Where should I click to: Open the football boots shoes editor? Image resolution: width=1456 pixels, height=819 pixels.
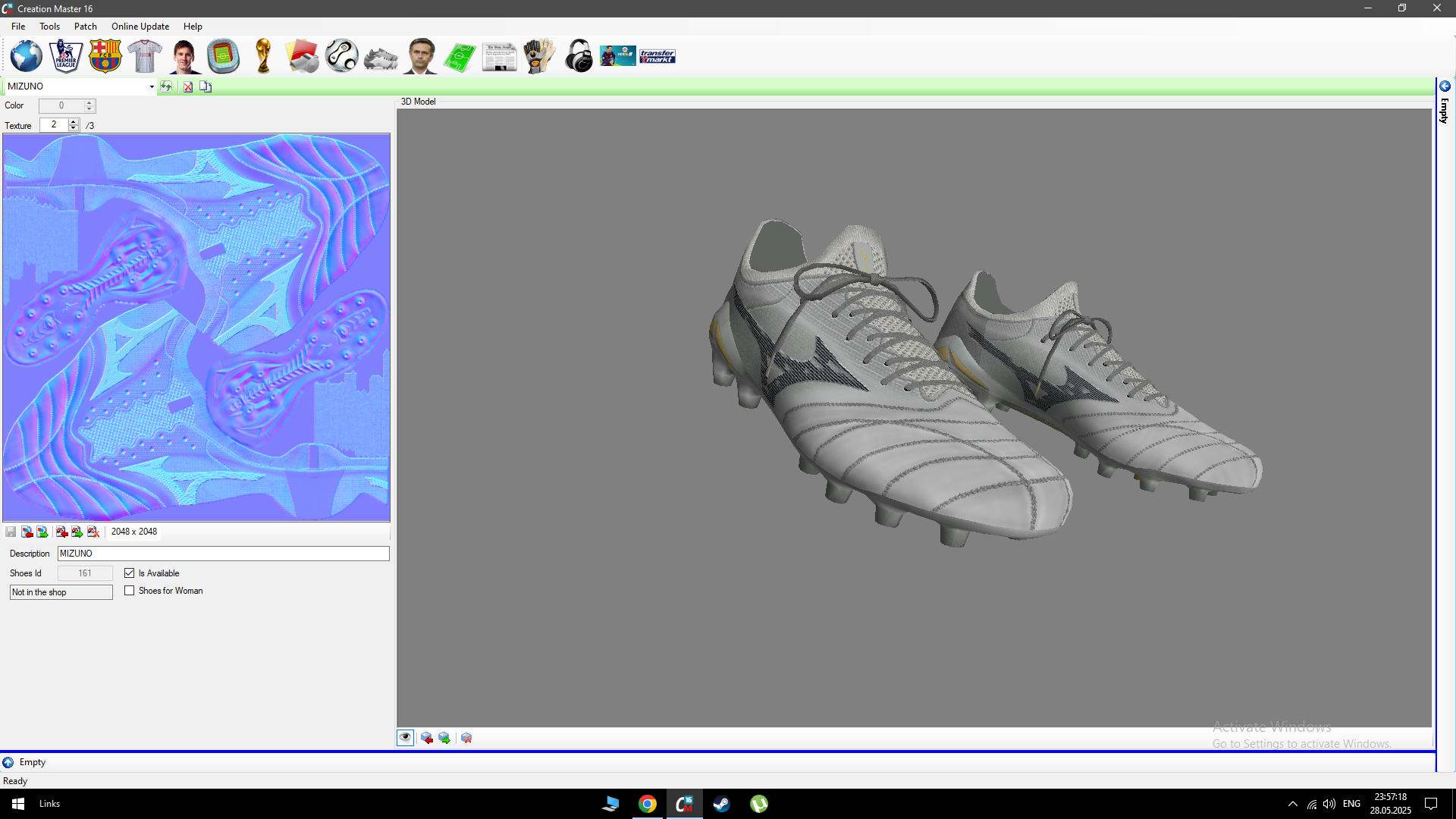click(x=381, y=58)
